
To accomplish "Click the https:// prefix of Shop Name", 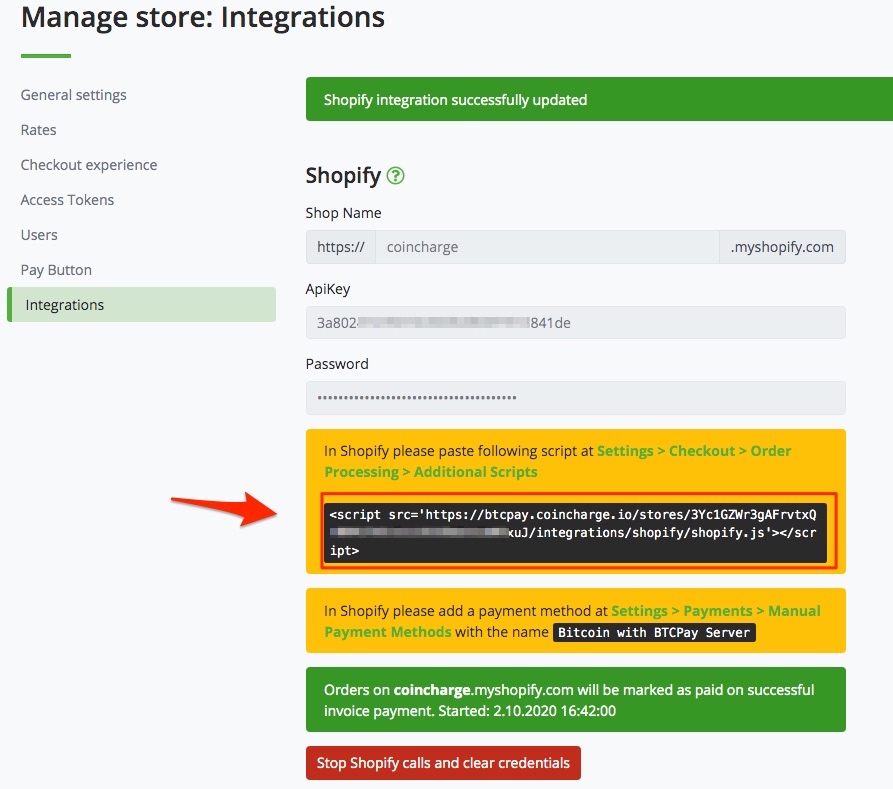I will point(341,247).
